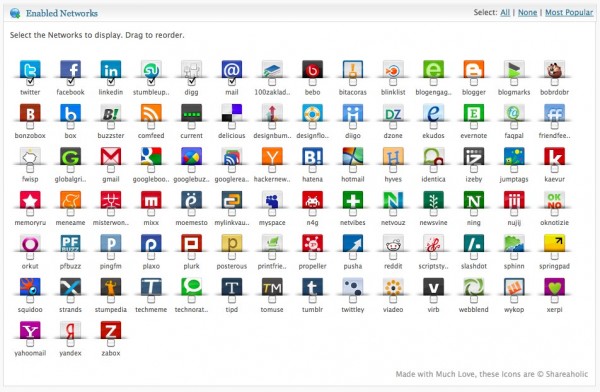
Task: Enable the bebo checkbox
Action: [312, 82]
